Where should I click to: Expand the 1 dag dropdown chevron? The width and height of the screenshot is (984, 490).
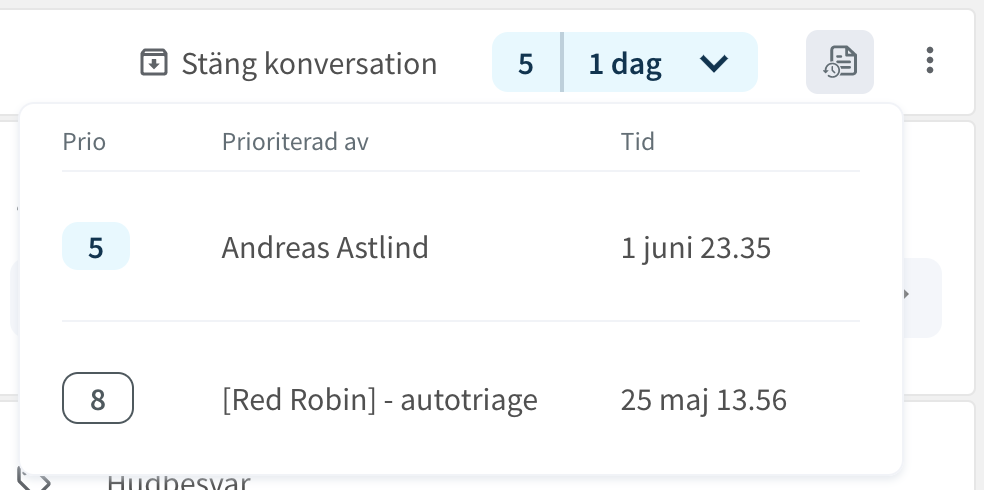click(714, 63)
